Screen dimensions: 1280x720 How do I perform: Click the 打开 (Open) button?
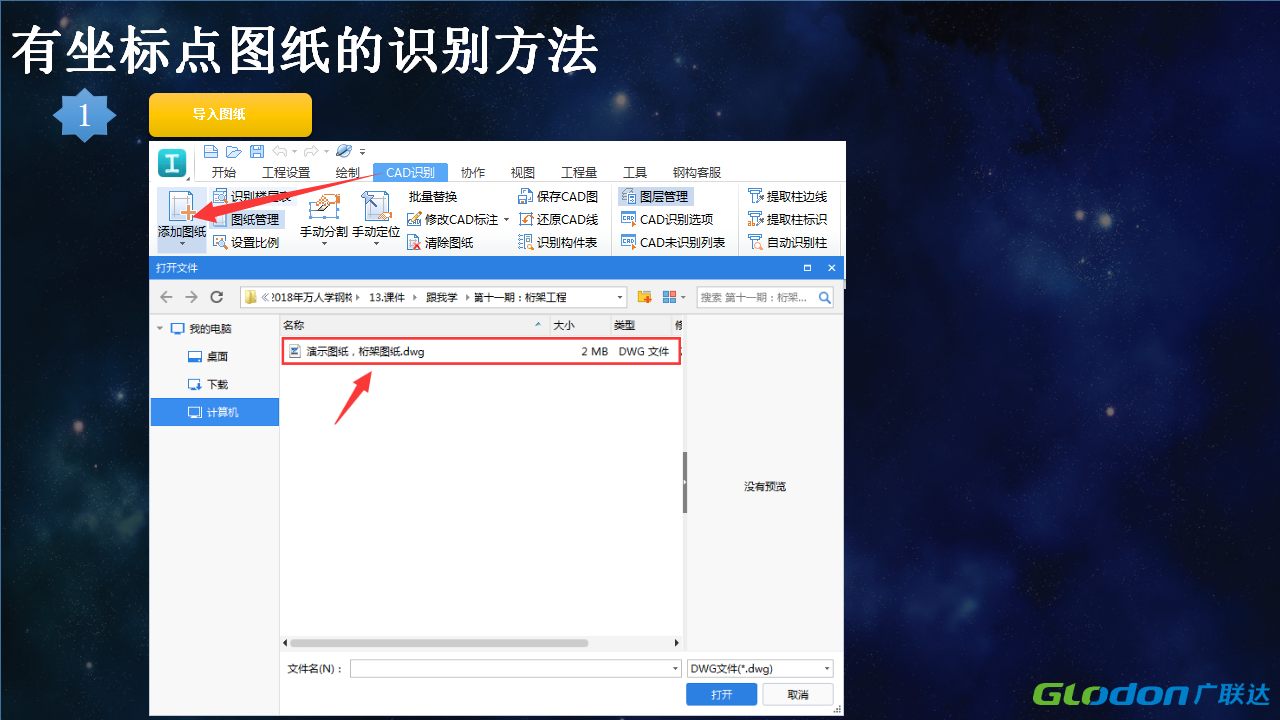[x=721, y=695]
